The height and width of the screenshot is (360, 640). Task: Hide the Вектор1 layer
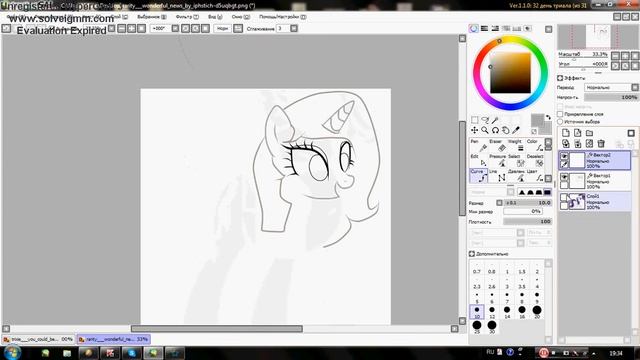point(564,177)
